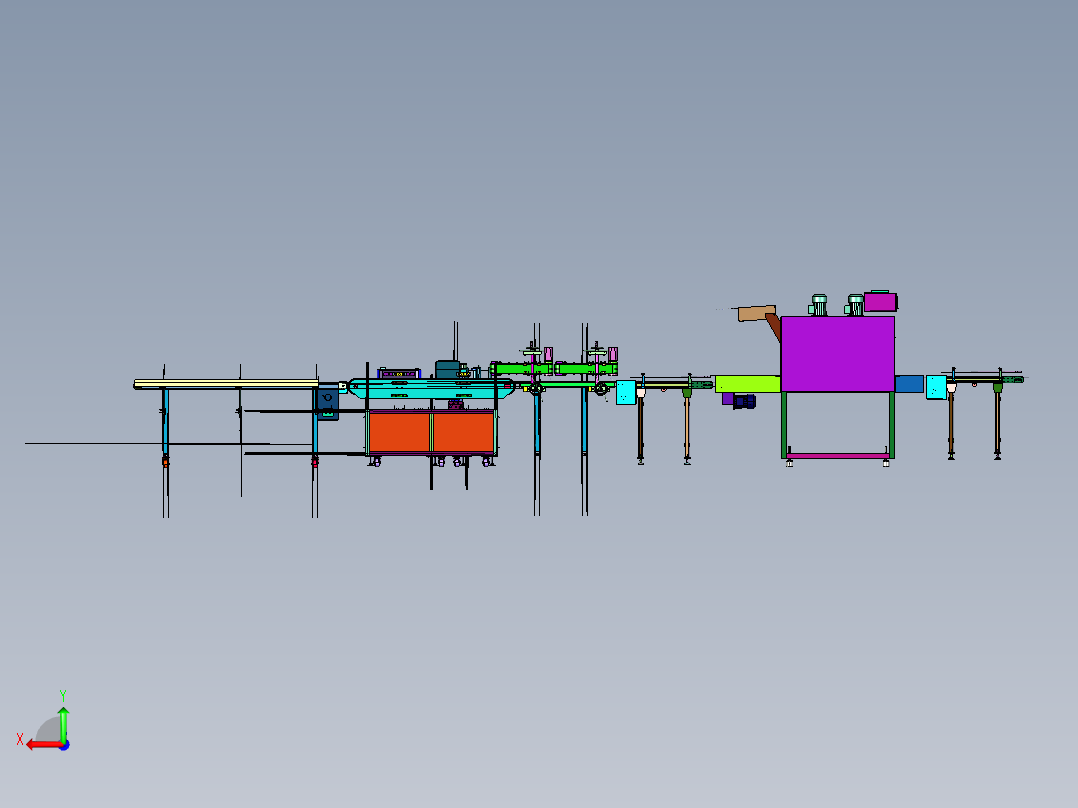This screenshot has width=1078, height=808.
Task: Click the green Y axis arrow of the triad
Action: click(63, 723)
